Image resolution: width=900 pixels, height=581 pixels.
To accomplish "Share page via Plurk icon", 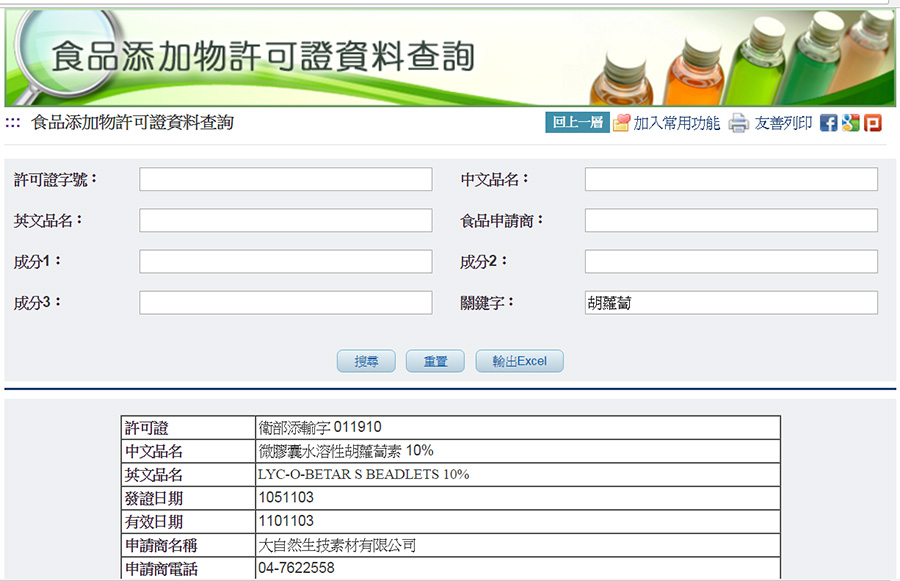I will [x=873, y=123].
